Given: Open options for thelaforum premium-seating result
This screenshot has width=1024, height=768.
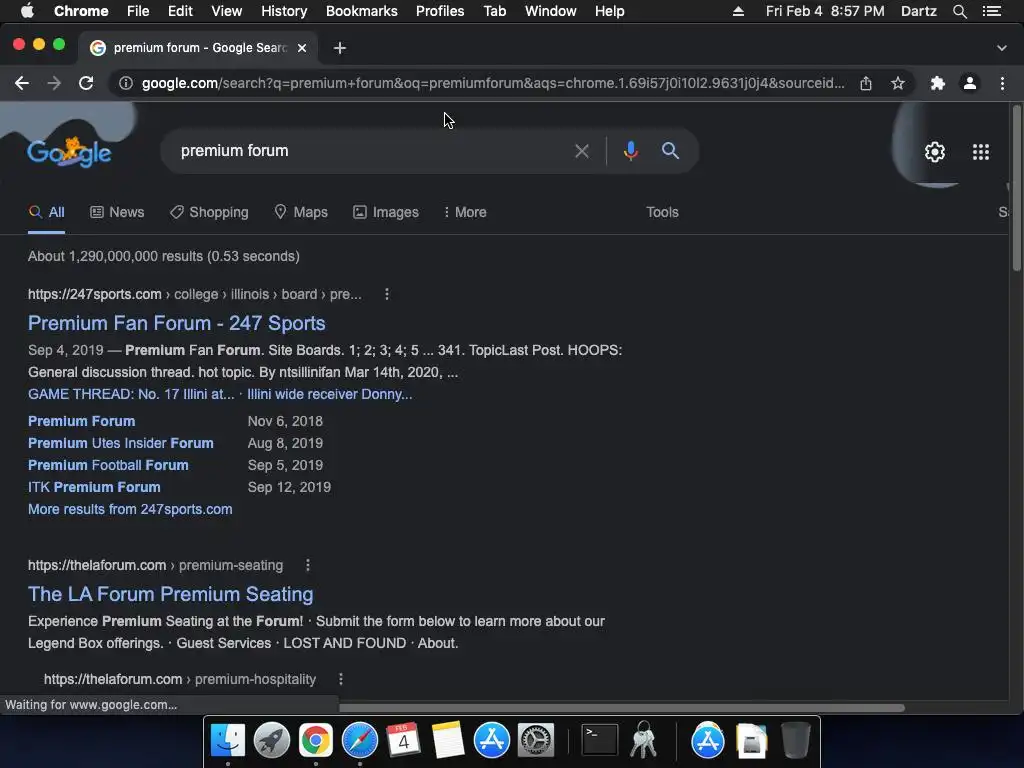Looking at the screenshot, I should coord(308,565).
